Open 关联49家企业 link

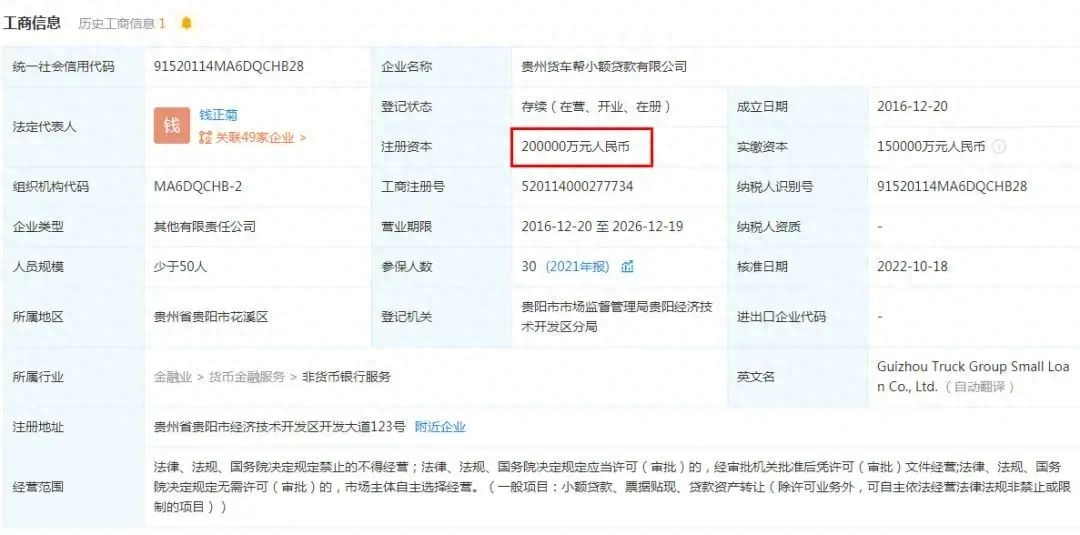click(x=261, y=138)
